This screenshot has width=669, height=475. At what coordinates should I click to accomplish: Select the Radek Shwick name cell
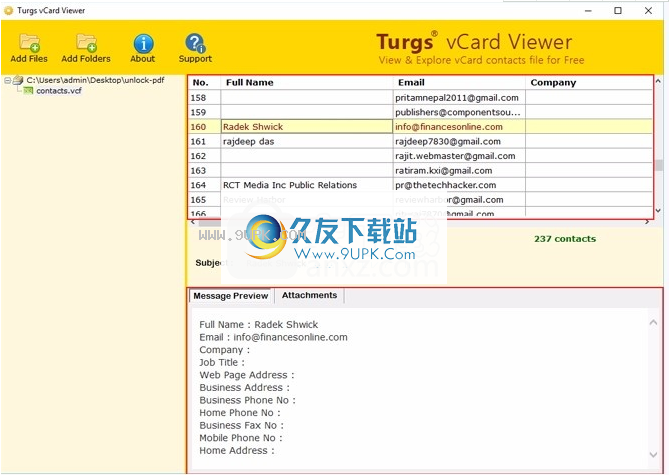click(306, 127)
